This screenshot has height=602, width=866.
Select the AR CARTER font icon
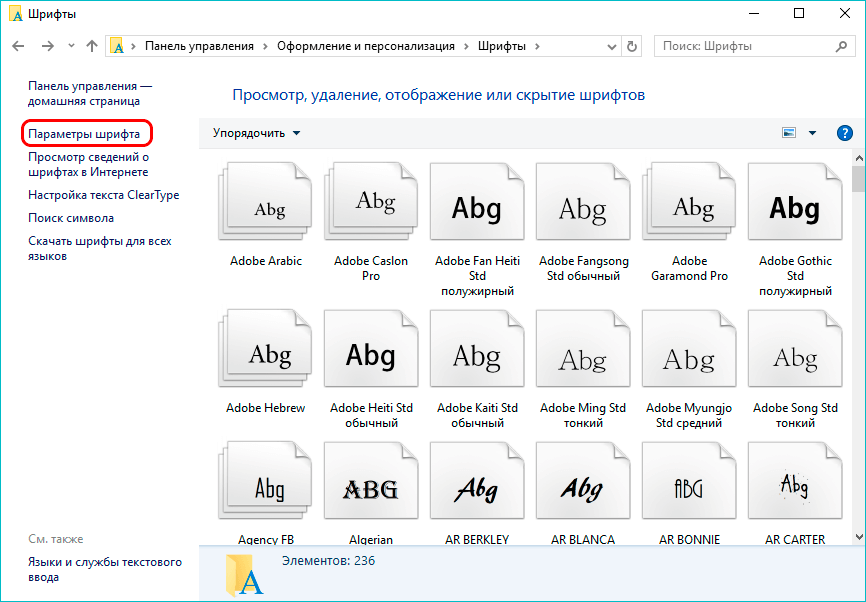coord(795,480)
